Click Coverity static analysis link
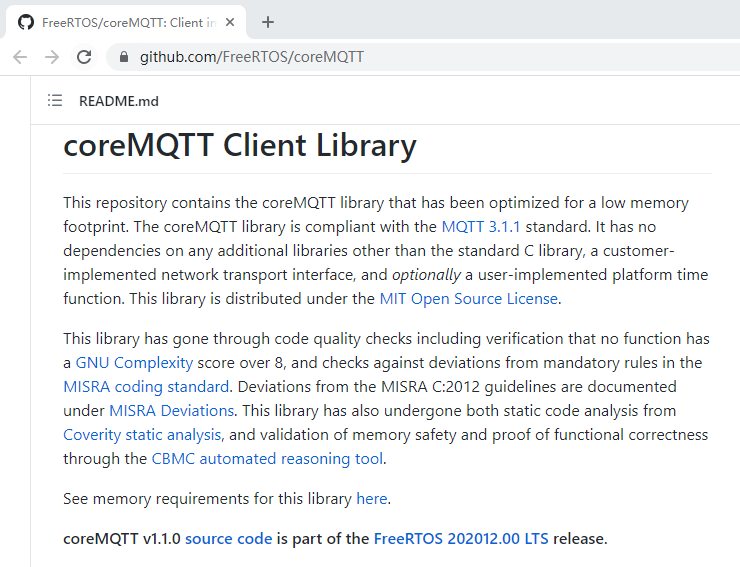The height and width of the screenshot is (567, 740). pos(142,434)
